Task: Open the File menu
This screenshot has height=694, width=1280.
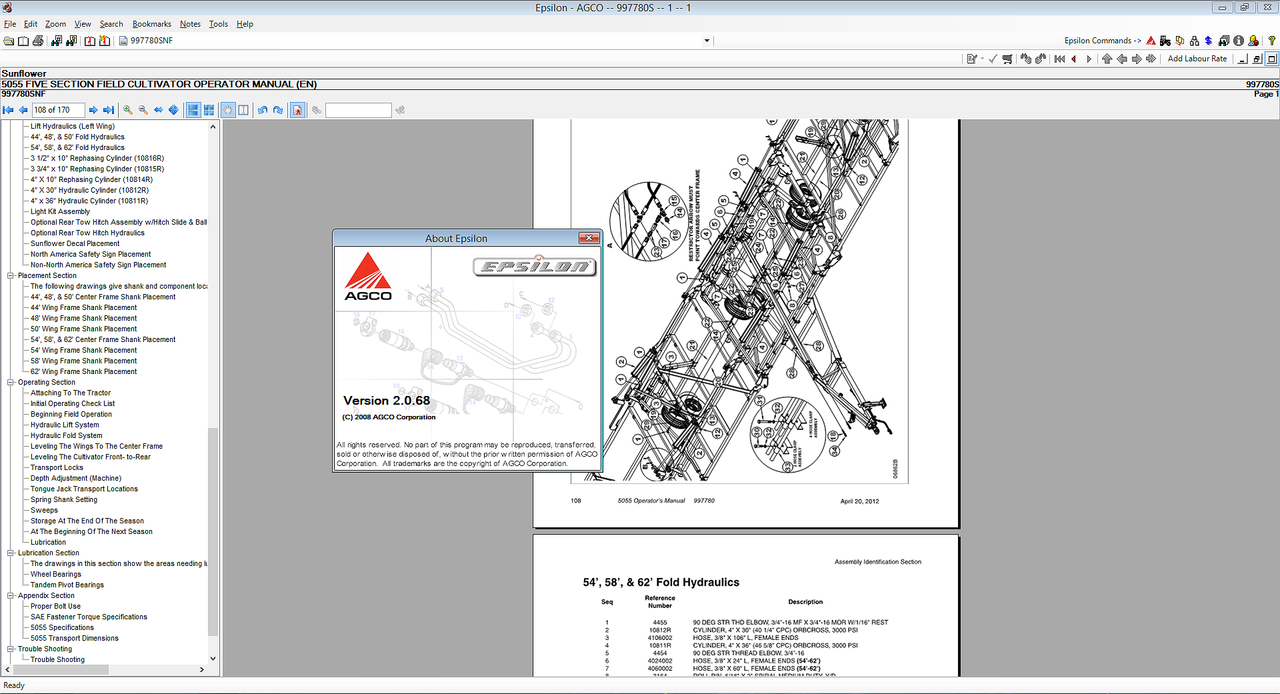Action: point(10,24)
